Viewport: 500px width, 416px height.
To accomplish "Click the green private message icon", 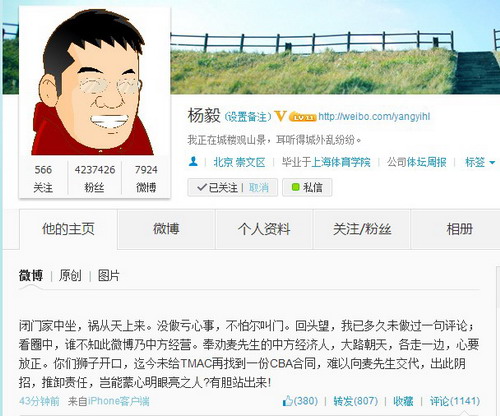I will coord(295,187).
